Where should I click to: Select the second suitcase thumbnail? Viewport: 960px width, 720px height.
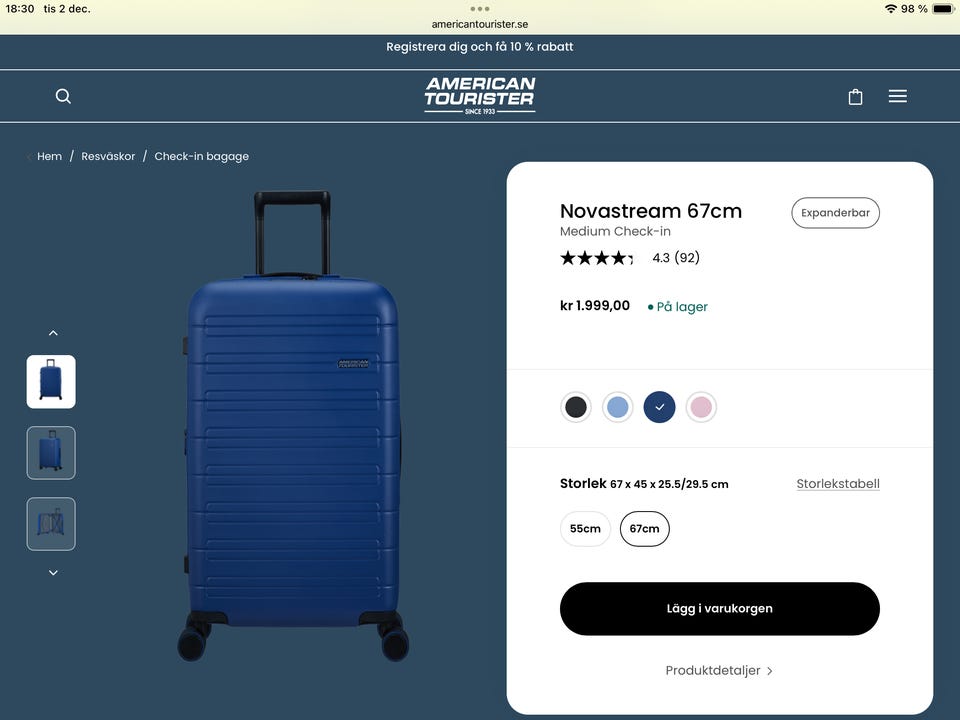51,453
